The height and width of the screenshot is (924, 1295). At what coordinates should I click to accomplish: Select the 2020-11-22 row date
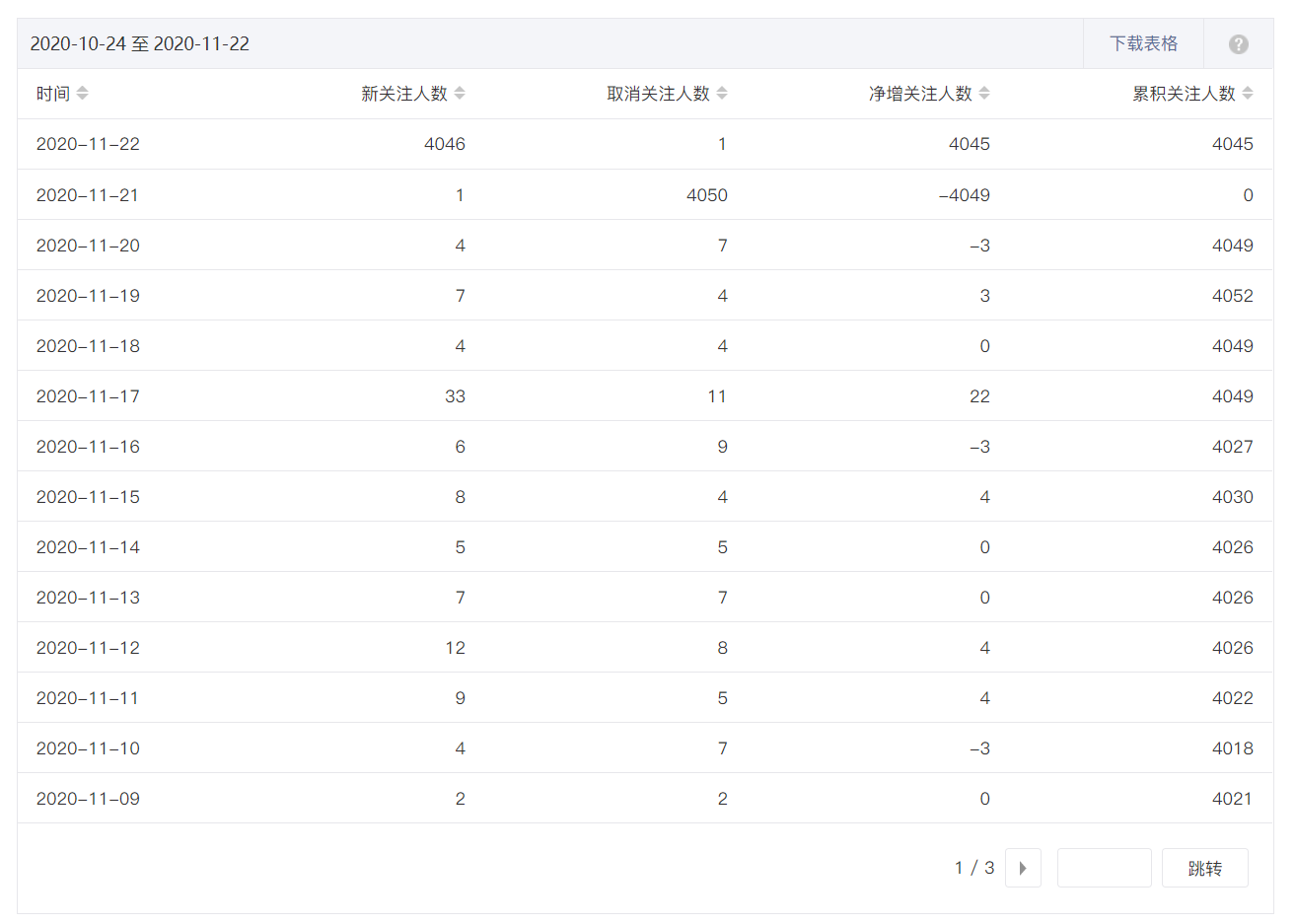tap(88, 144)
